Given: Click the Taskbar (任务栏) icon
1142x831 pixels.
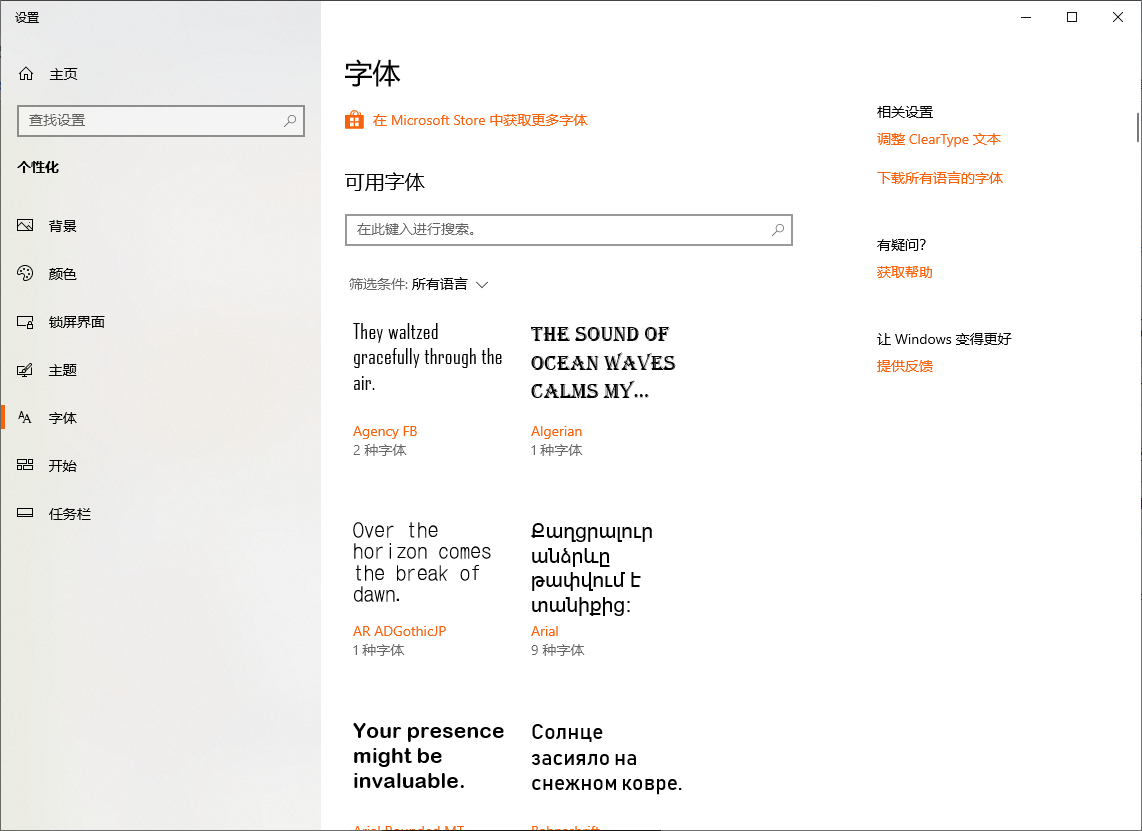Looking at the screenshot, I should click(x=26, y=514).
